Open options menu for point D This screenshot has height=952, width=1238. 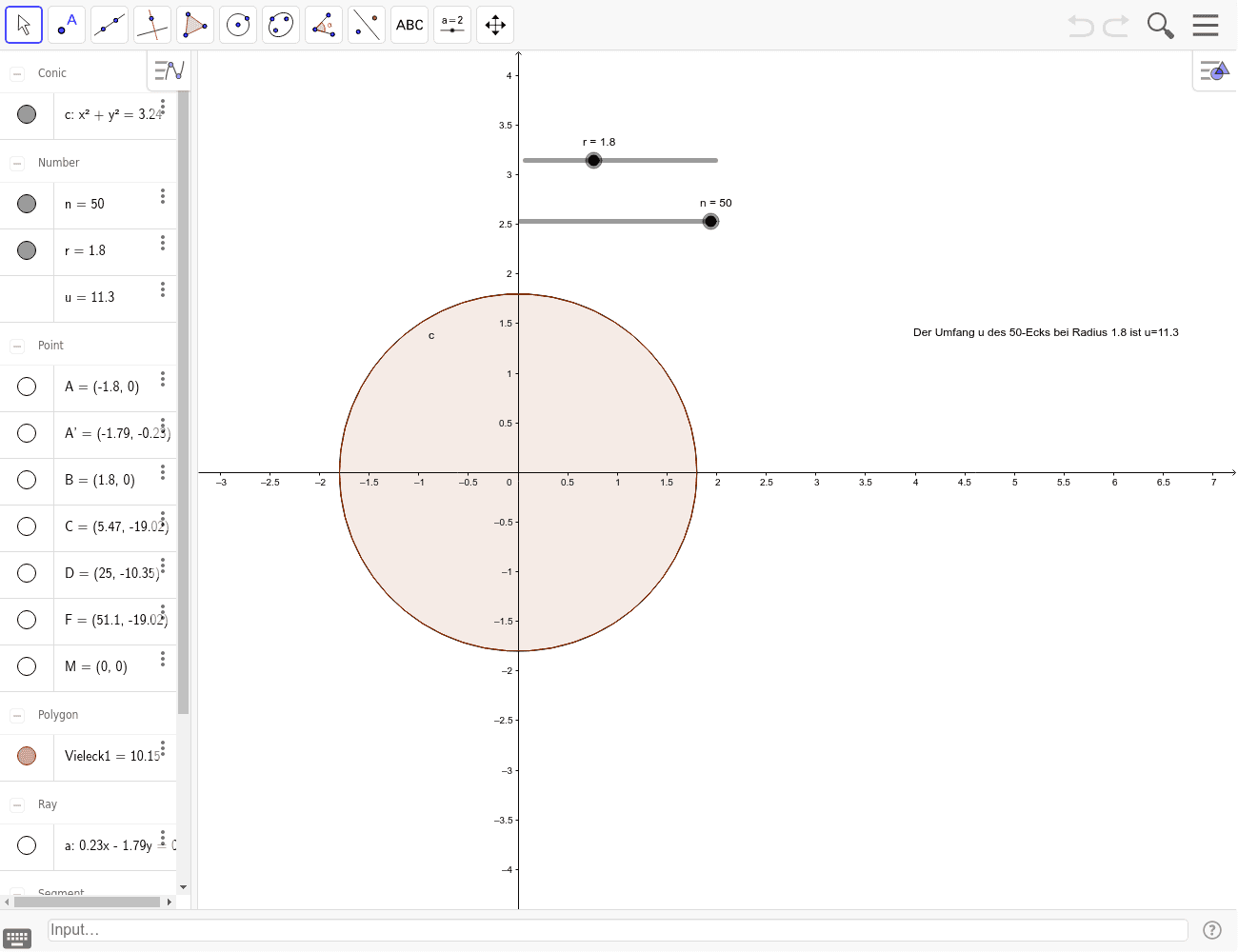[x=163, y=565]
